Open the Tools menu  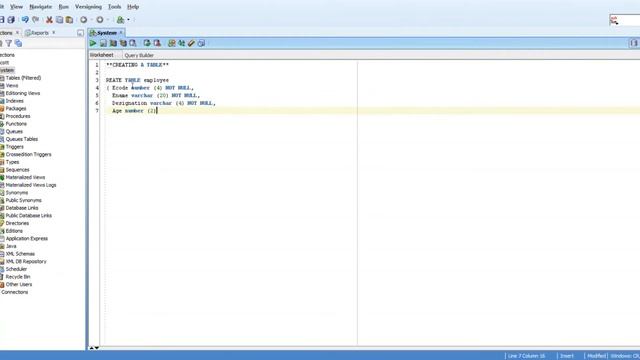115,7
